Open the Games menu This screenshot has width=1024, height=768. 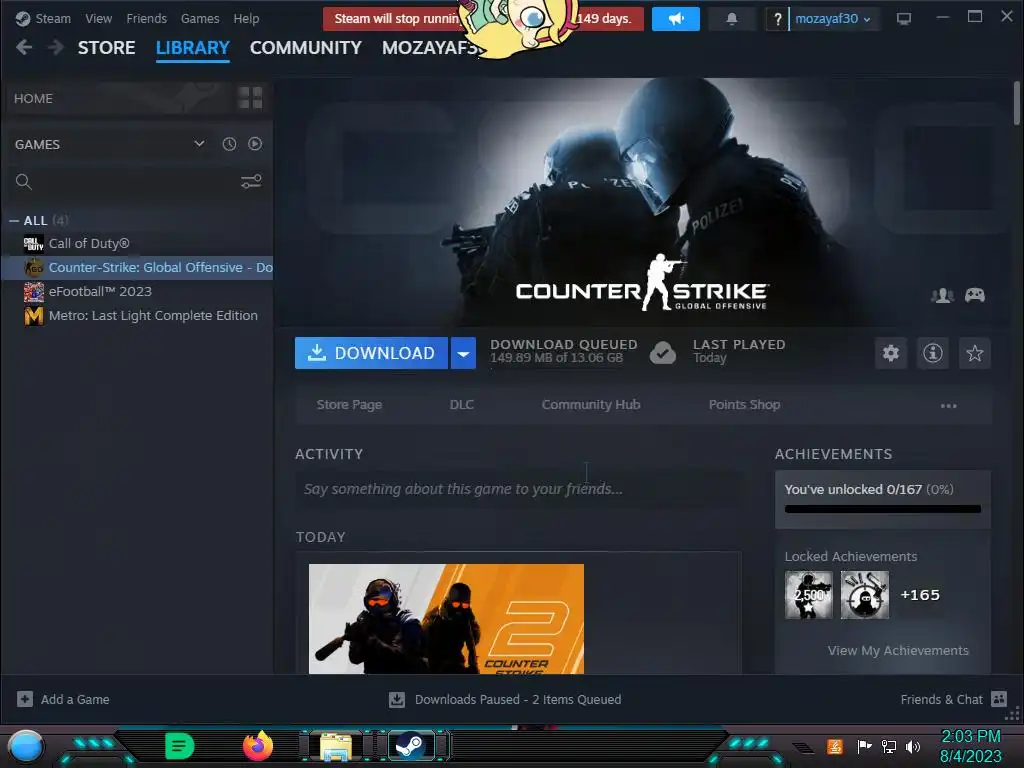200,18
